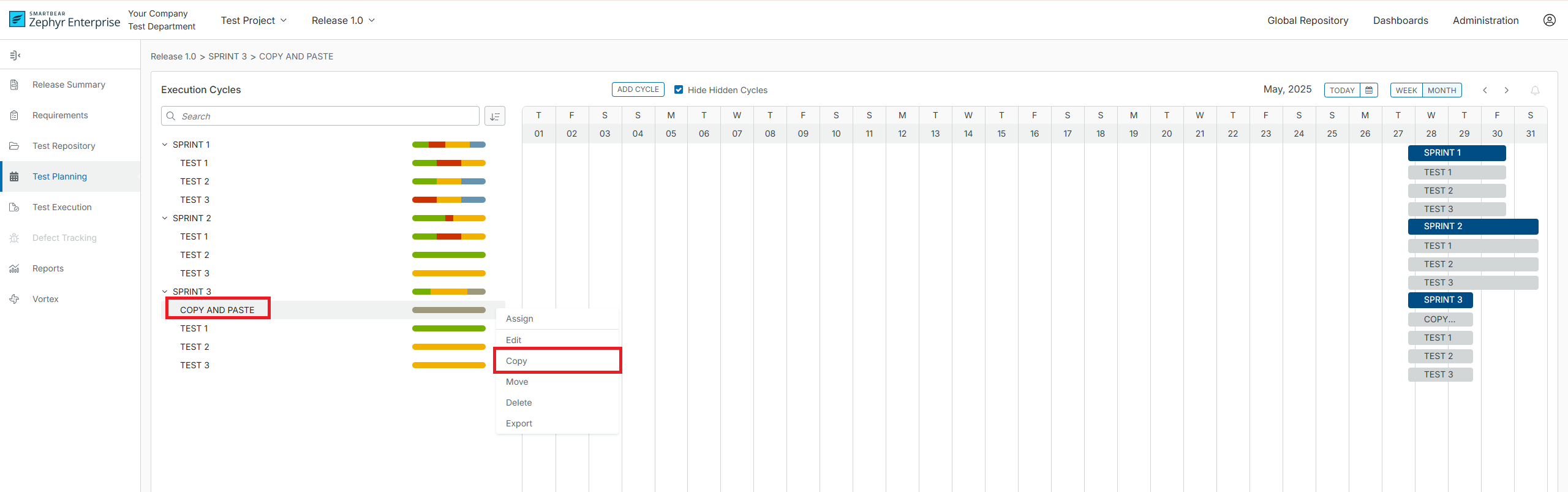1568x492 pixels.
Task: Collapse the left sidebar navigation icon
Action: point(15,56)
